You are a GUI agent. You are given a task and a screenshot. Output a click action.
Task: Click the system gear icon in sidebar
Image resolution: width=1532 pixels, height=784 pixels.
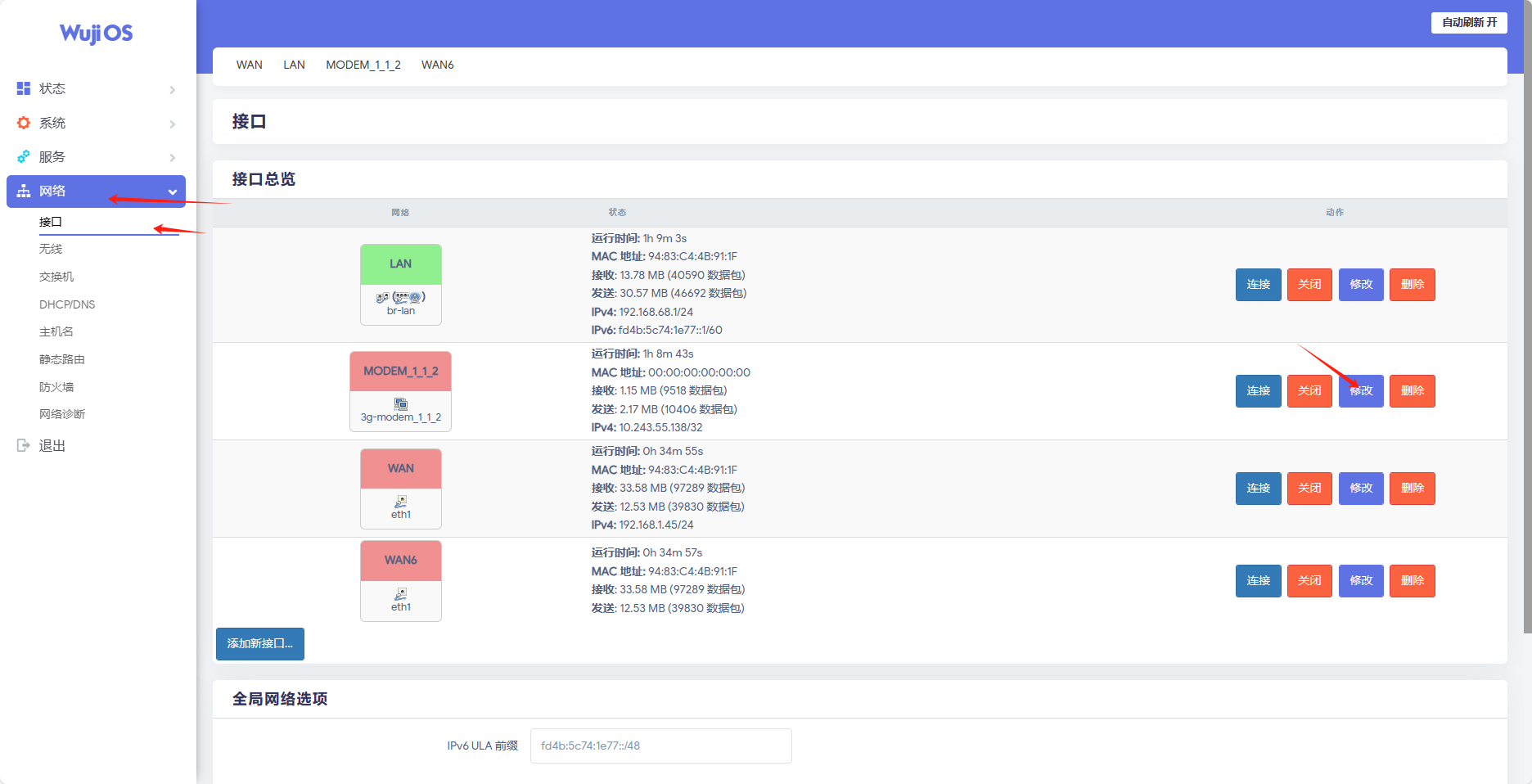(24, 123)
